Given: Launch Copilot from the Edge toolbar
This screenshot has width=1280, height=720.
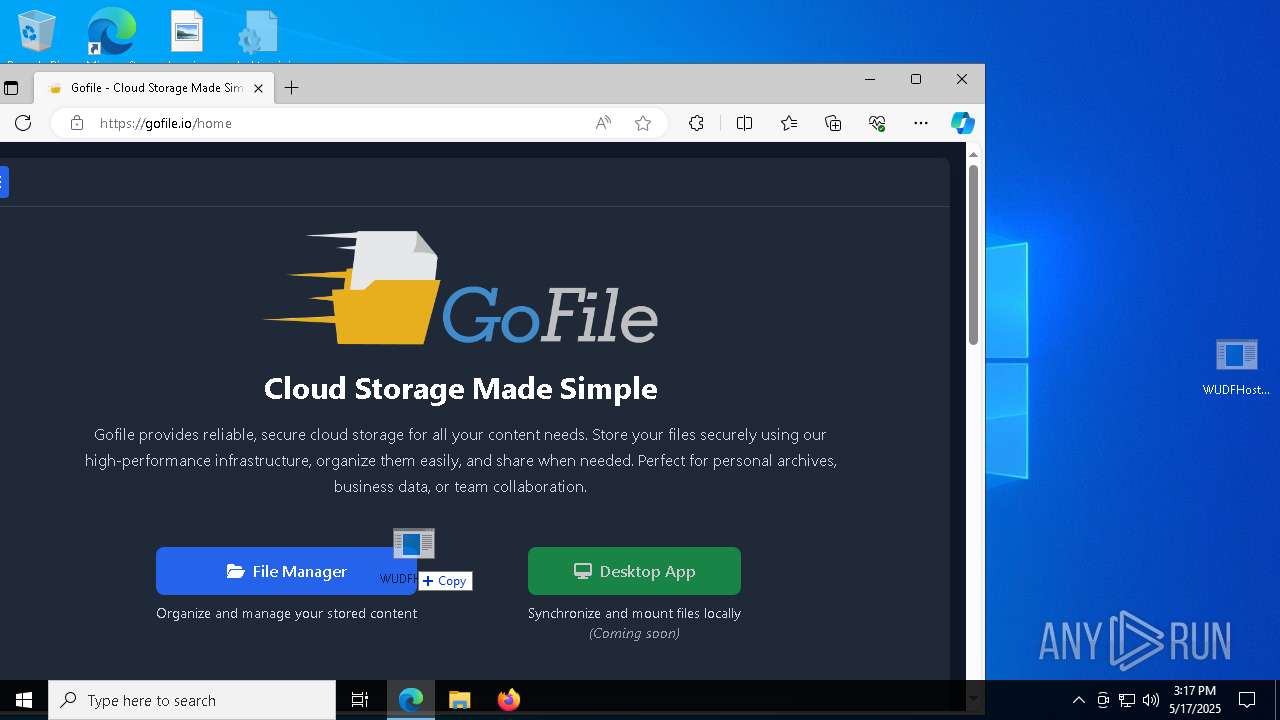Looking at the screenshot, I should click(x=962, y=123).
